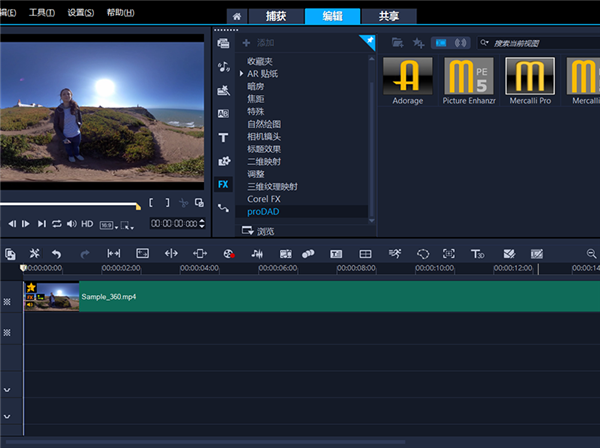Open the 16:9 aspect ratio dropdown

point(105,224)
